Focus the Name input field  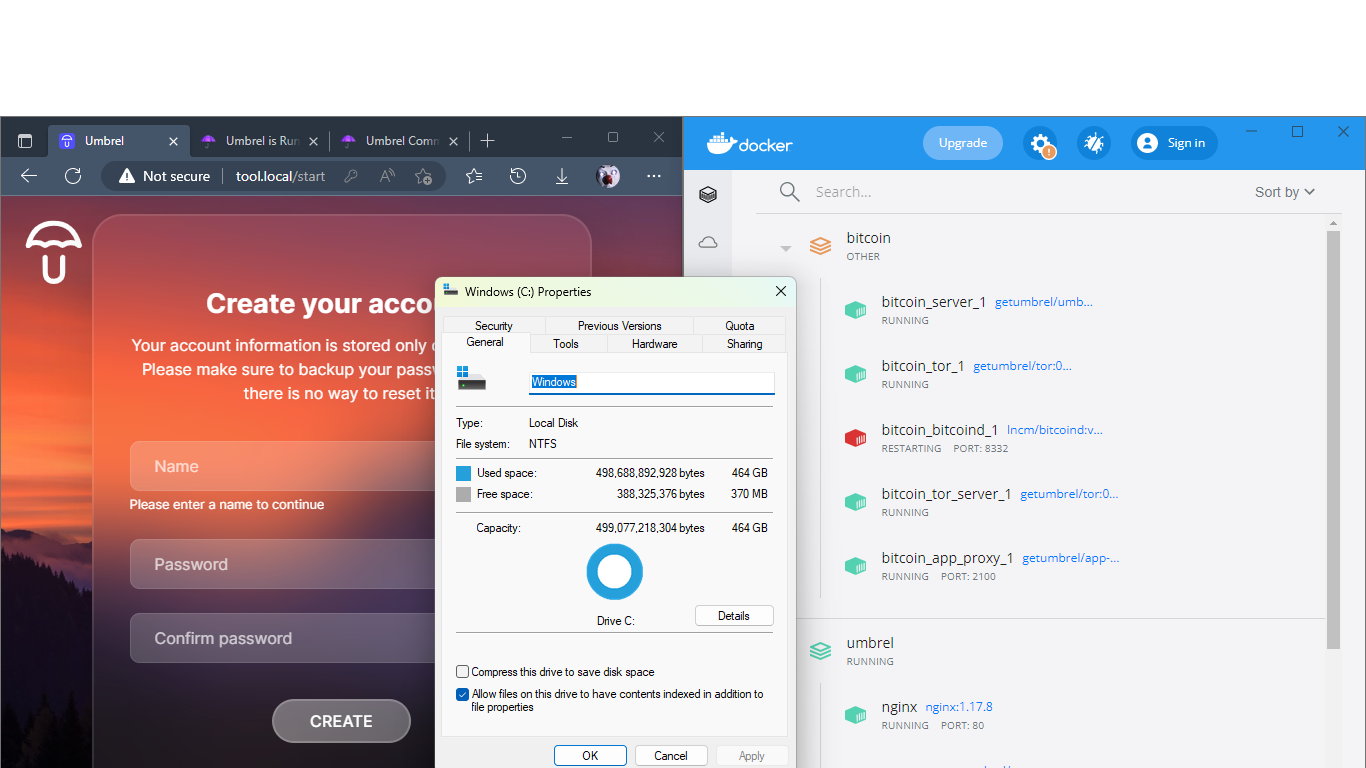[x=283, y=466]
